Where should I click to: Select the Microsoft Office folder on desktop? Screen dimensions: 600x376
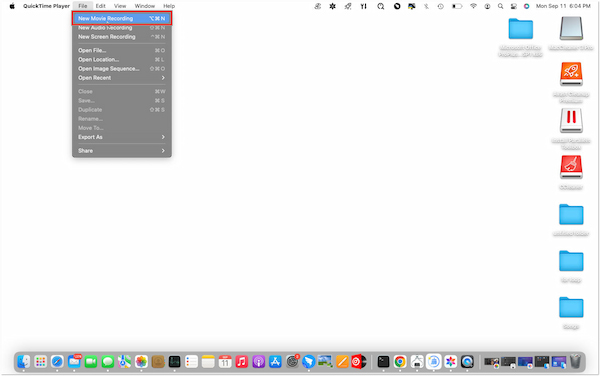520,29
